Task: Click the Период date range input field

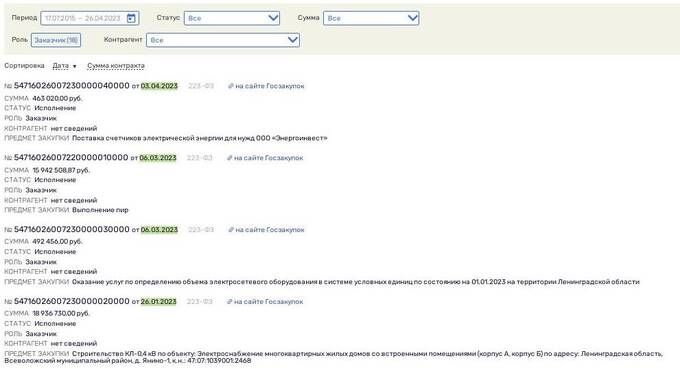Action: pos(90,18)
